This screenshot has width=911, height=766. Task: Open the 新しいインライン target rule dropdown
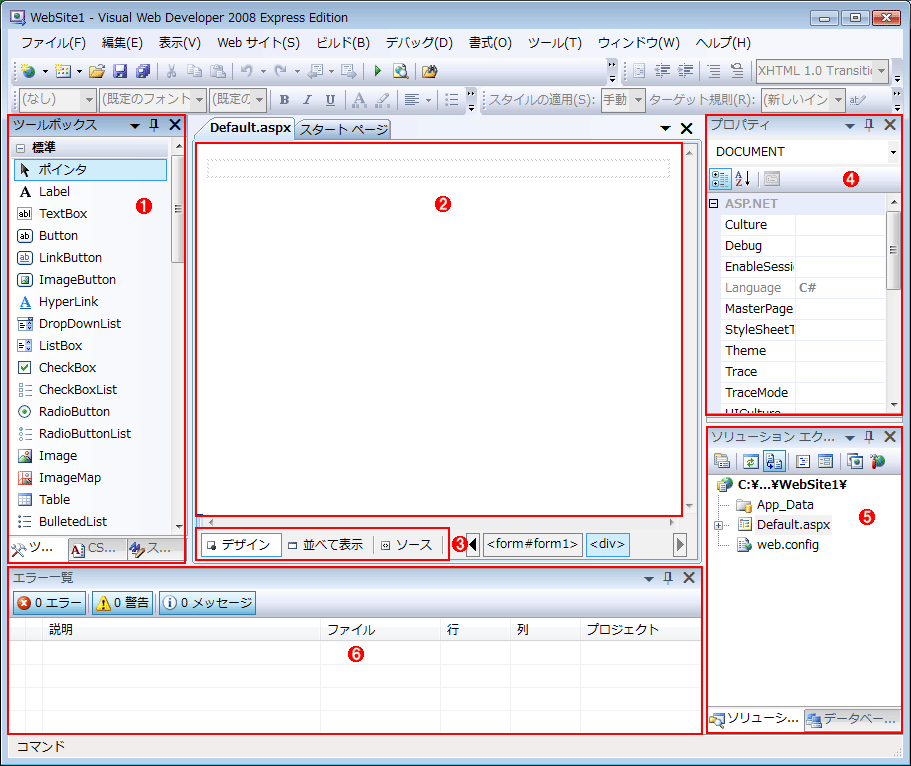(x=838, y=100)
